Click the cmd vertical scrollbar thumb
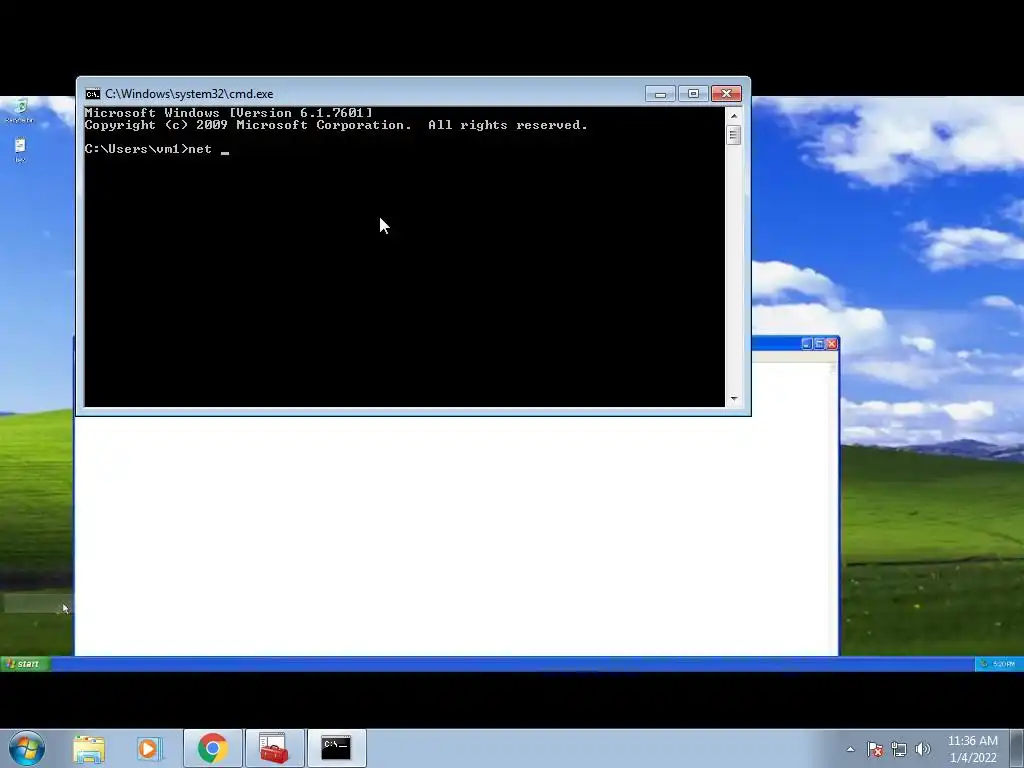Viewport: 1024px width, 768px height. coord(734,135)
